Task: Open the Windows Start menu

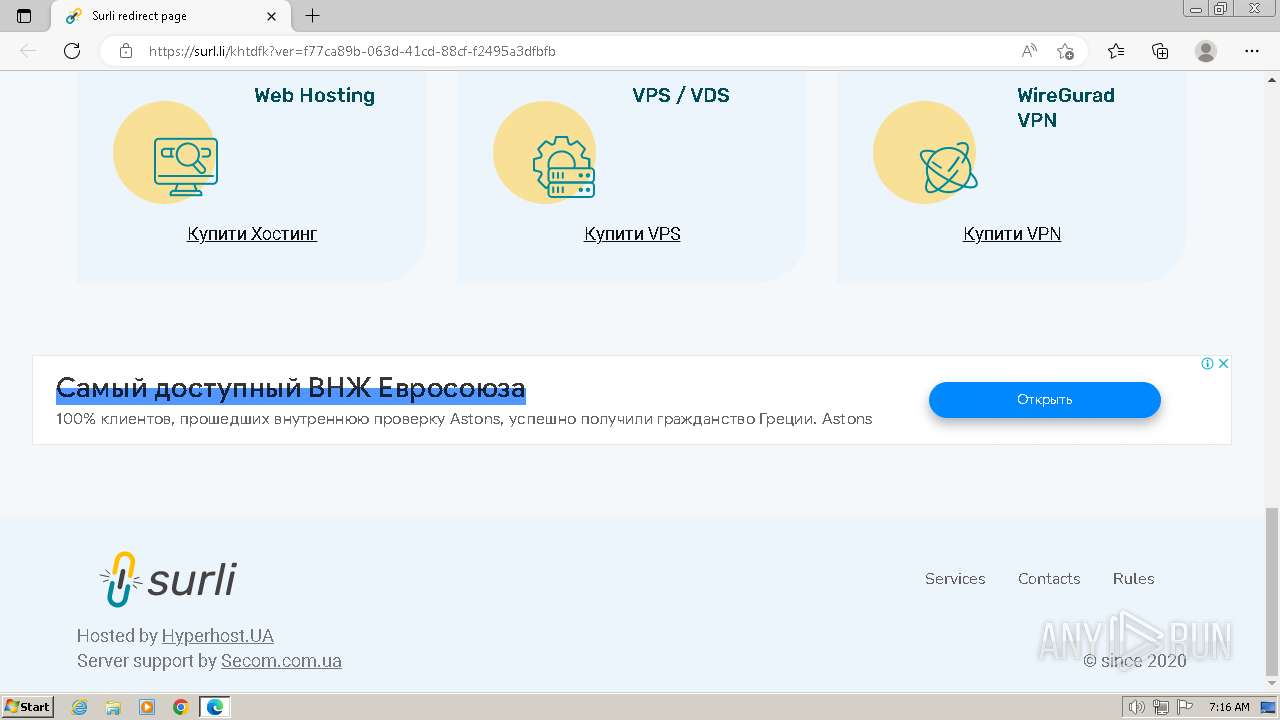Action: point(28,707)
